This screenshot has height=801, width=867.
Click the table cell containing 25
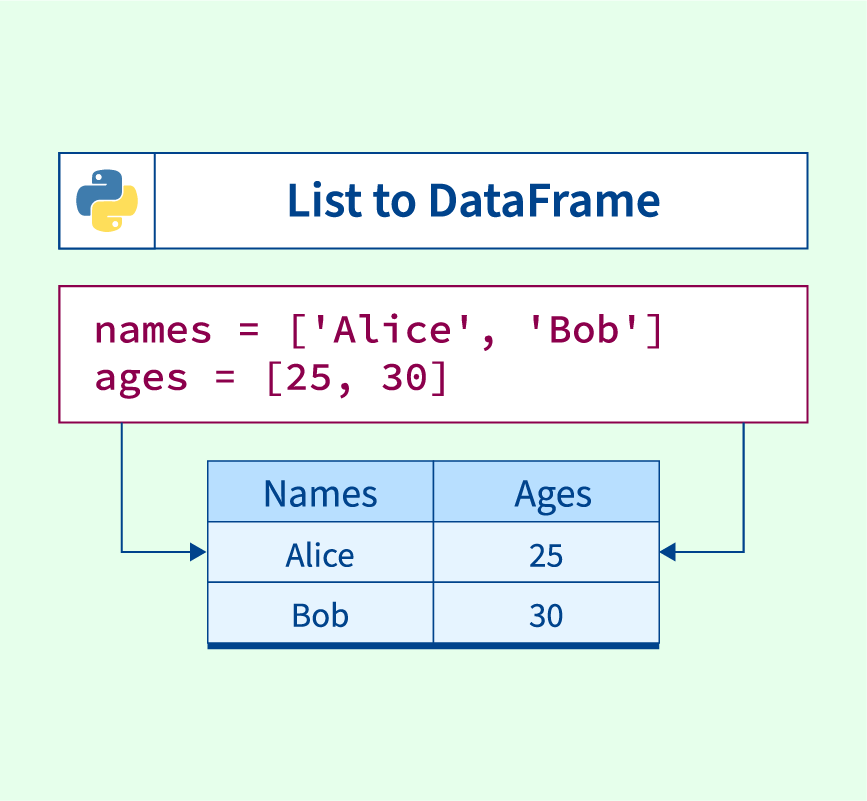pyautogui.click(x=546, y=555)
